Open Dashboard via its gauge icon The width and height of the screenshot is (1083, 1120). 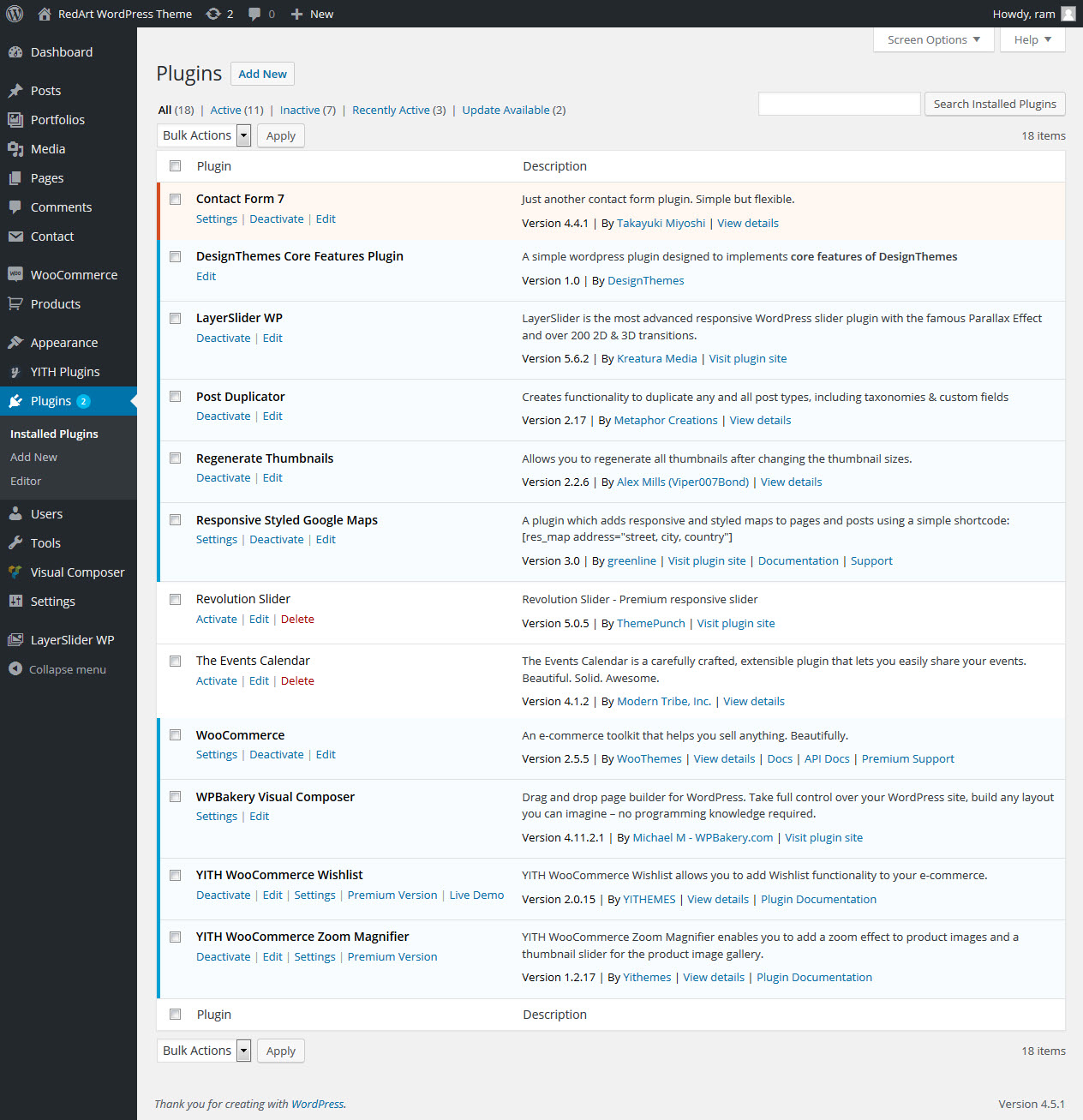click(15, 52)
